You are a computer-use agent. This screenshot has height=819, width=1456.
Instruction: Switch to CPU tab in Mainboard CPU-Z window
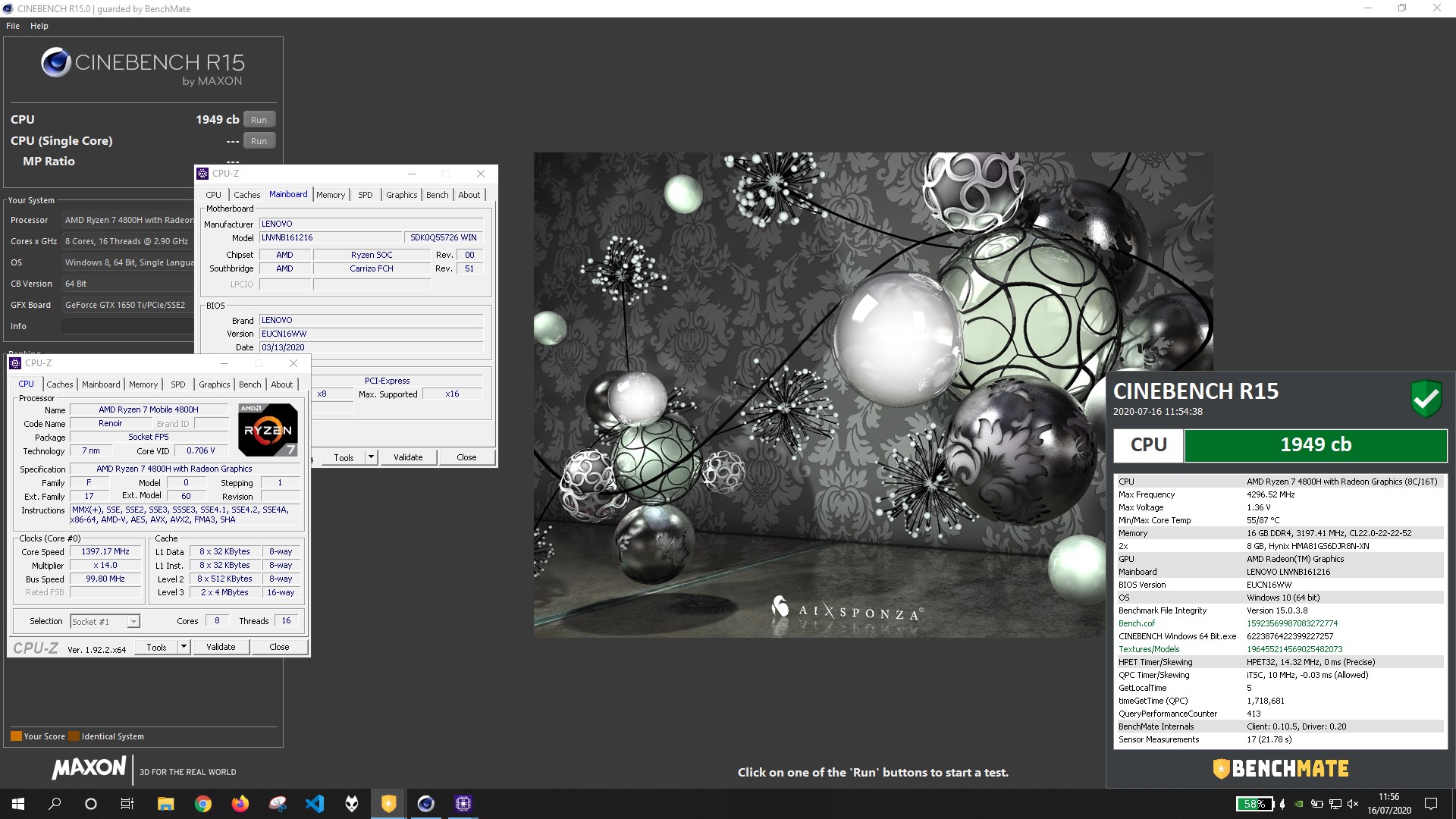[x=214, y=195]
